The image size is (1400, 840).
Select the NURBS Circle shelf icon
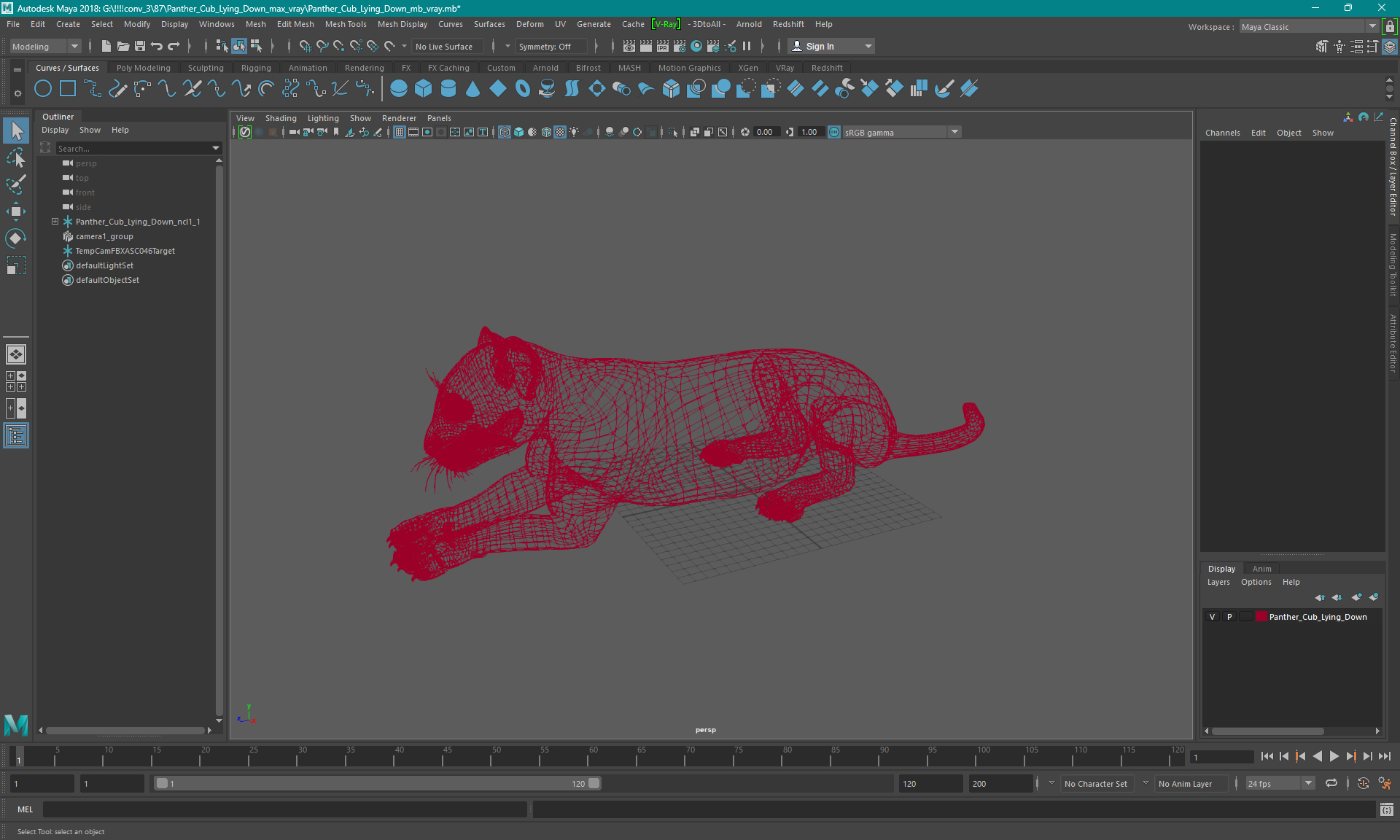coord(43,89)
